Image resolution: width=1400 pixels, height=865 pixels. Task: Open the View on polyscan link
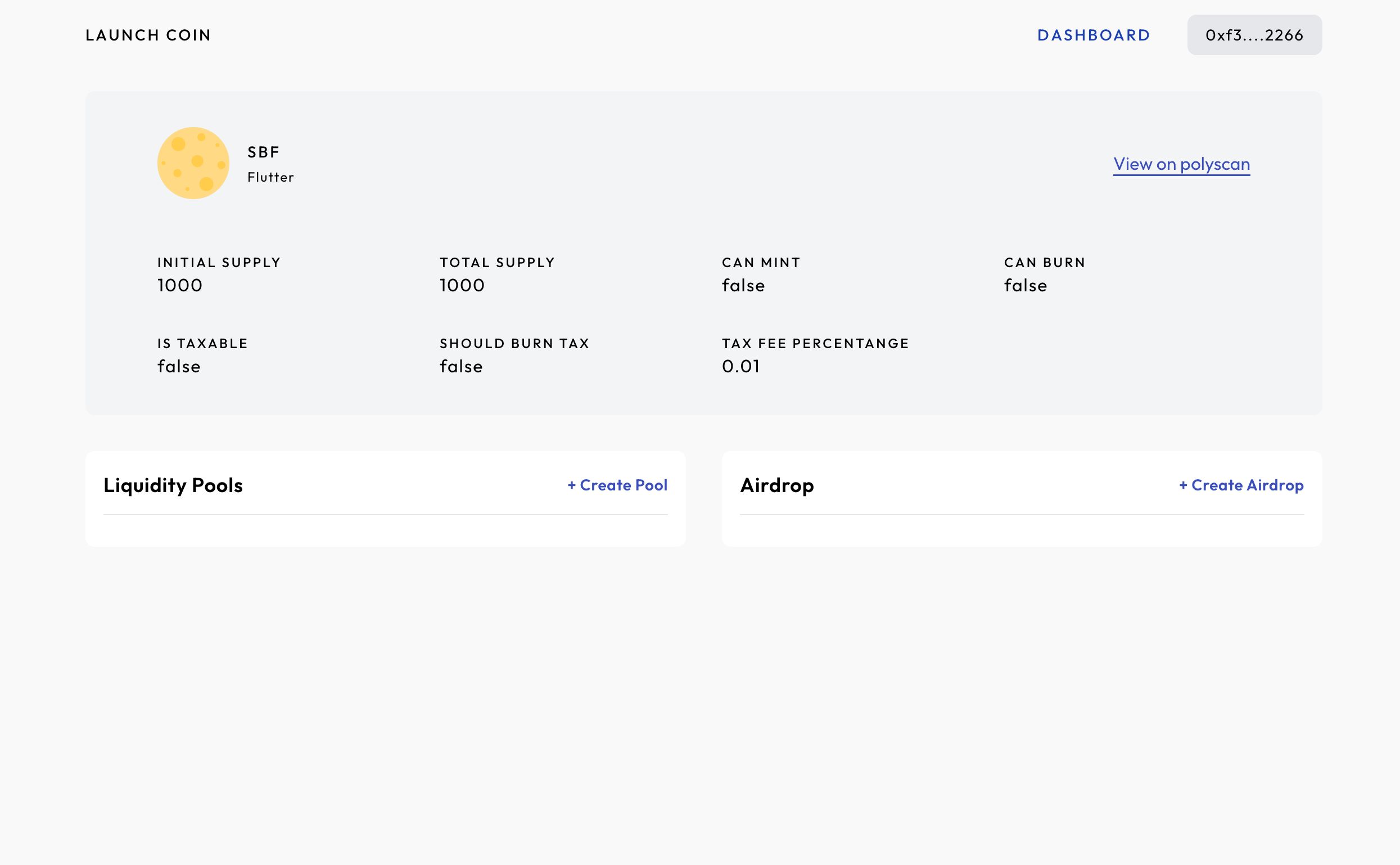coord(1181,164)
